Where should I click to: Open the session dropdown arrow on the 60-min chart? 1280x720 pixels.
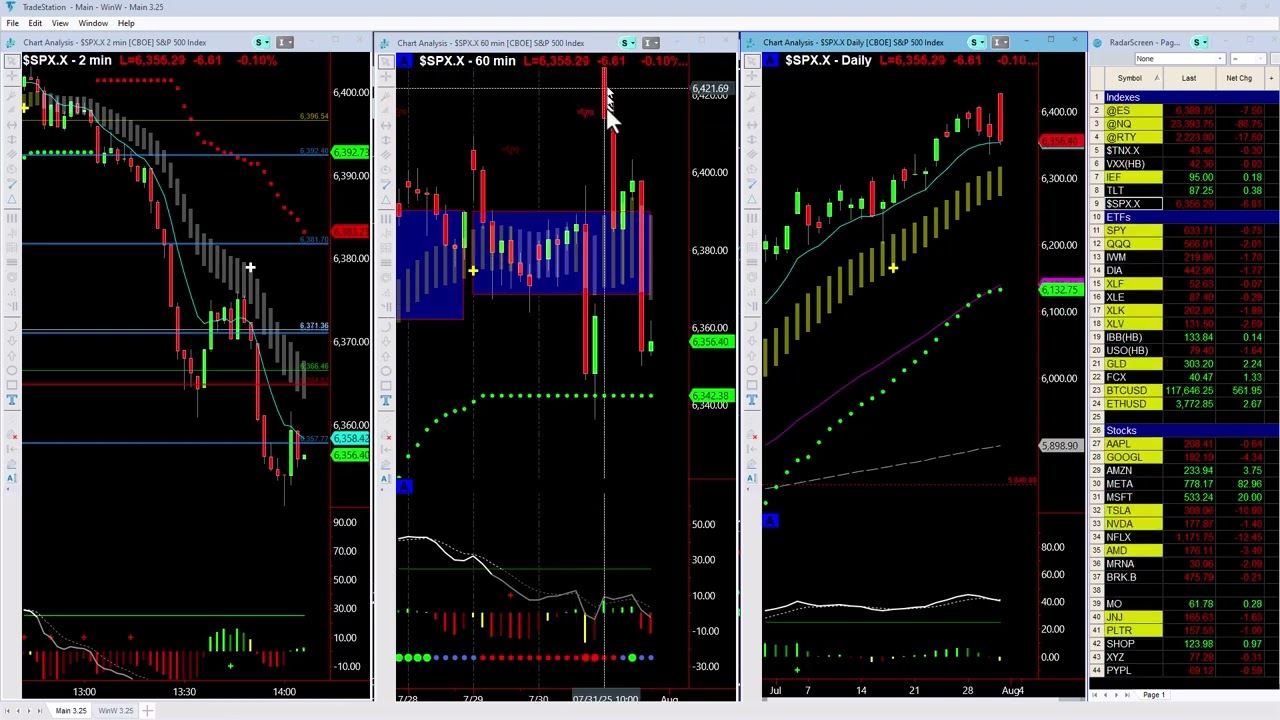click(x=633, y=42)
